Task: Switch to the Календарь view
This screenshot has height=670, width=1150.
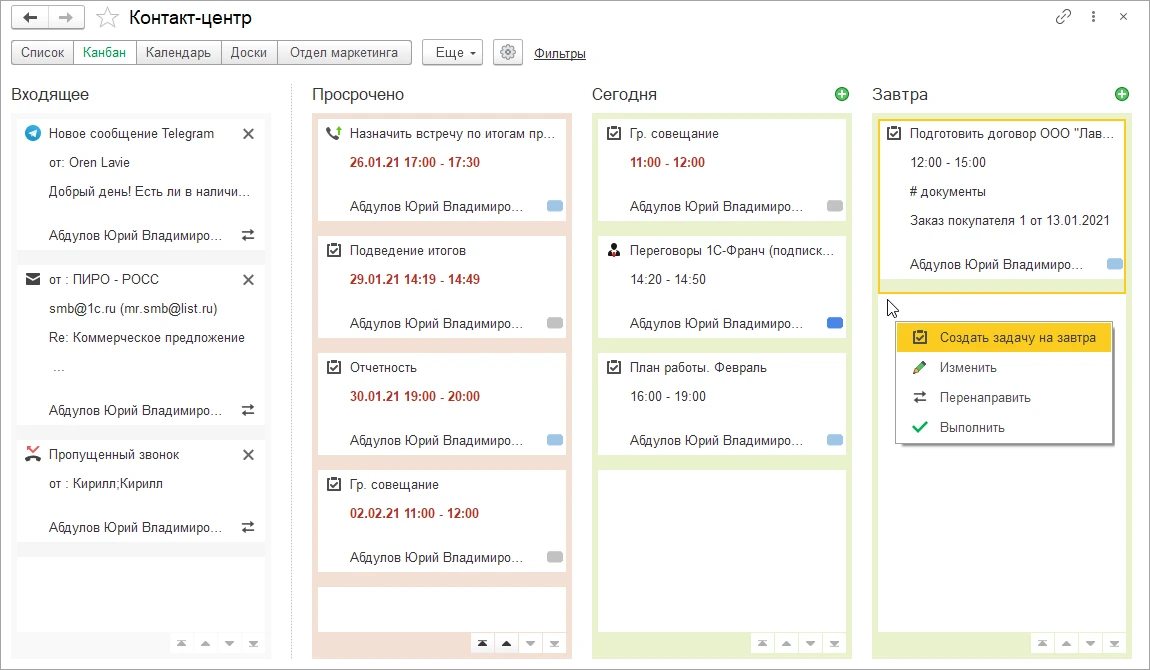Action: point(178,53)
